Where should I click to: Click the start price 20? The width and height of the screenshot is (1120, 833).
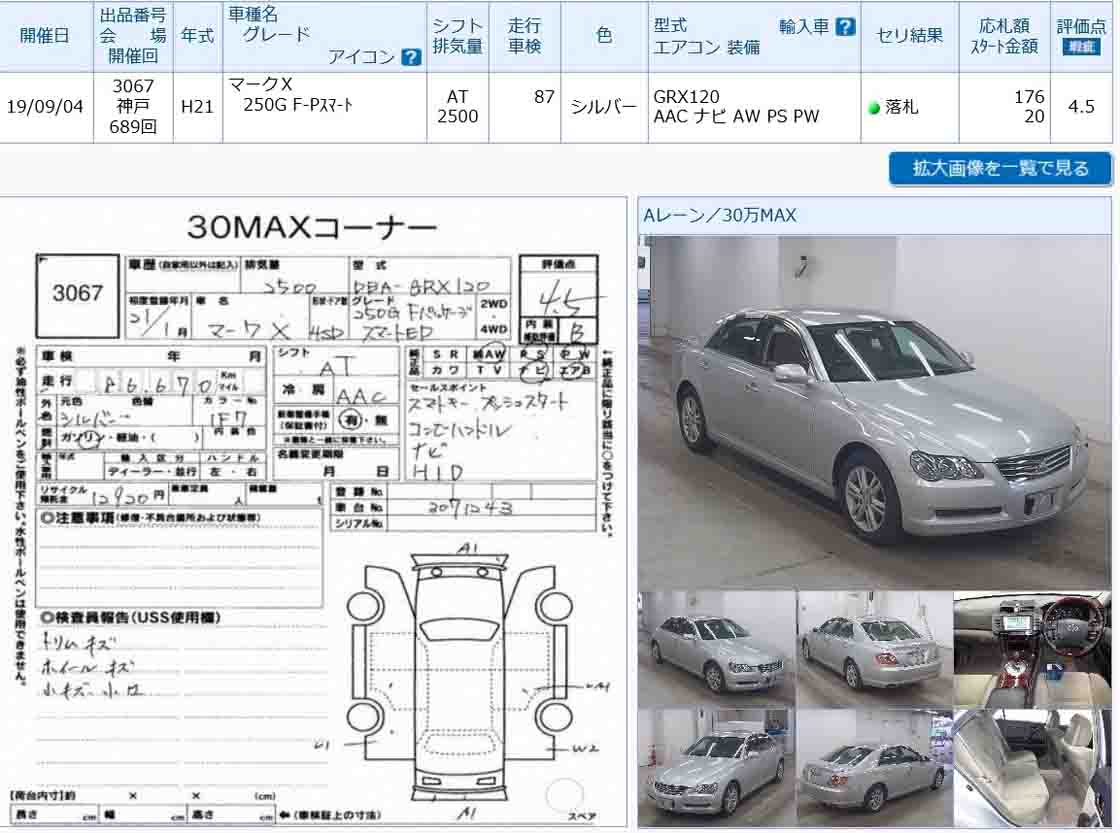click(x=1034, y=116)
